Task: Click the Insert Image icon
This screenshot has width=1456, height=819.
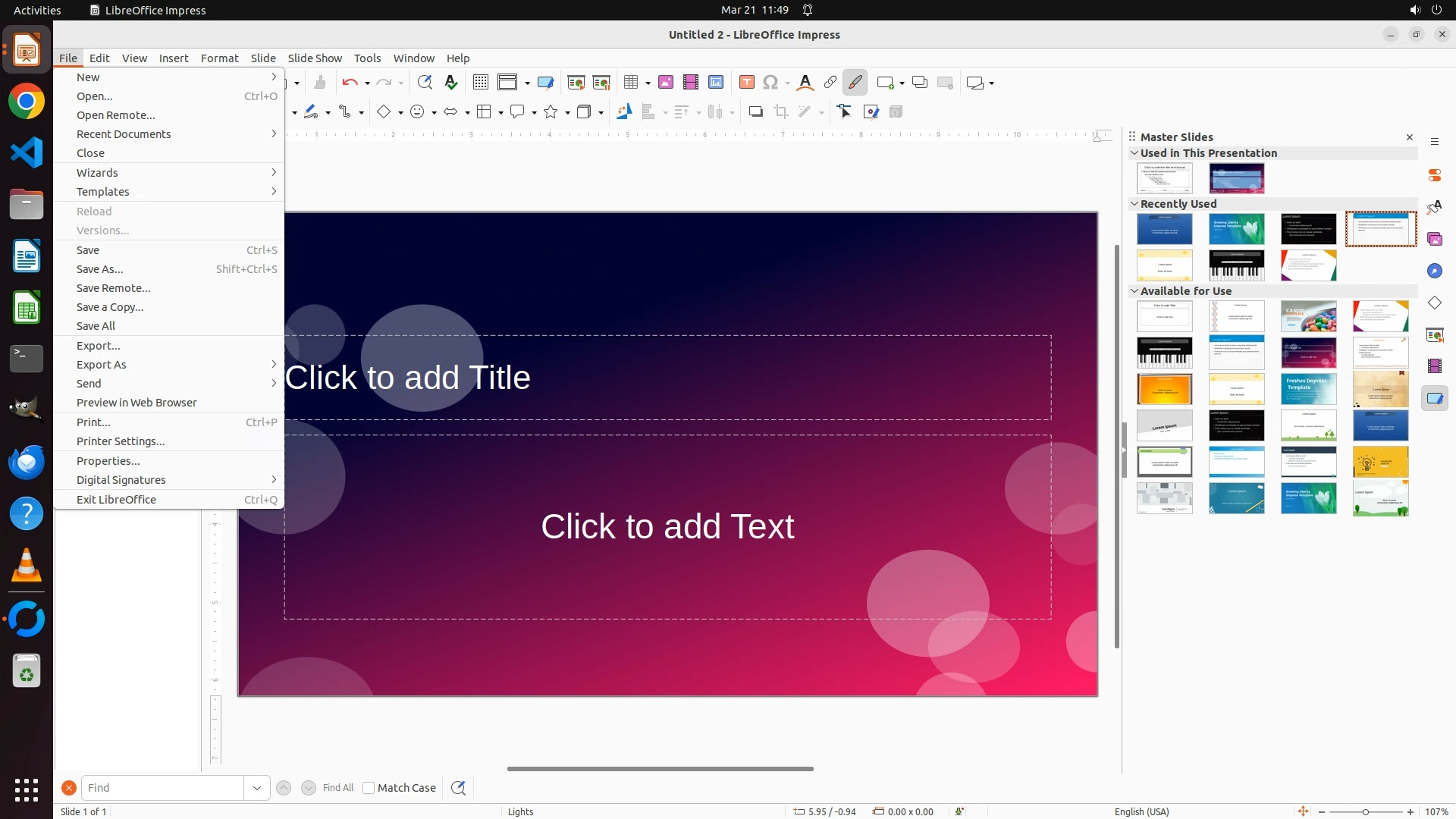Action: (666, 83)
